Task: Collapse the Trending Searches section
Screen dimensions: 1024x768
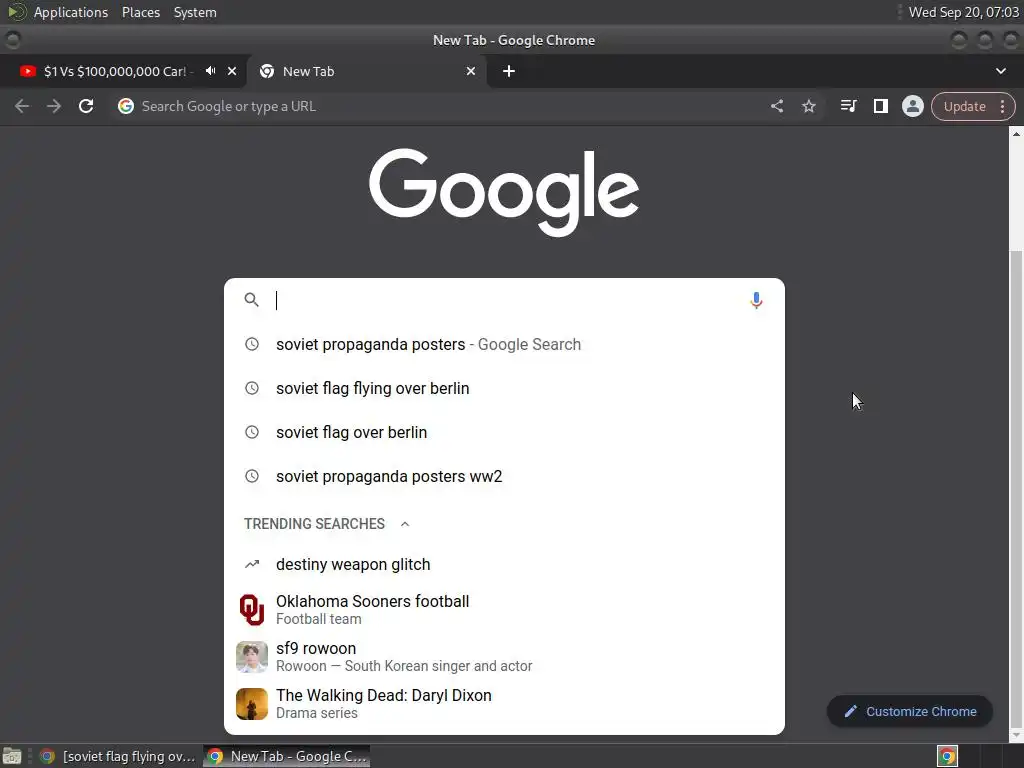Action: coord(404,524)
